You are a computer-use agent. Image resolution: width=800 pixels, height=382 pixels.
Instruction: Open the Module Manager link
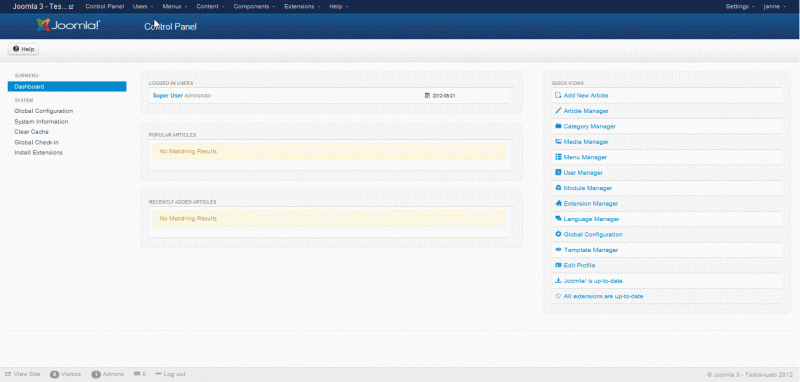(x=588, y=188)
